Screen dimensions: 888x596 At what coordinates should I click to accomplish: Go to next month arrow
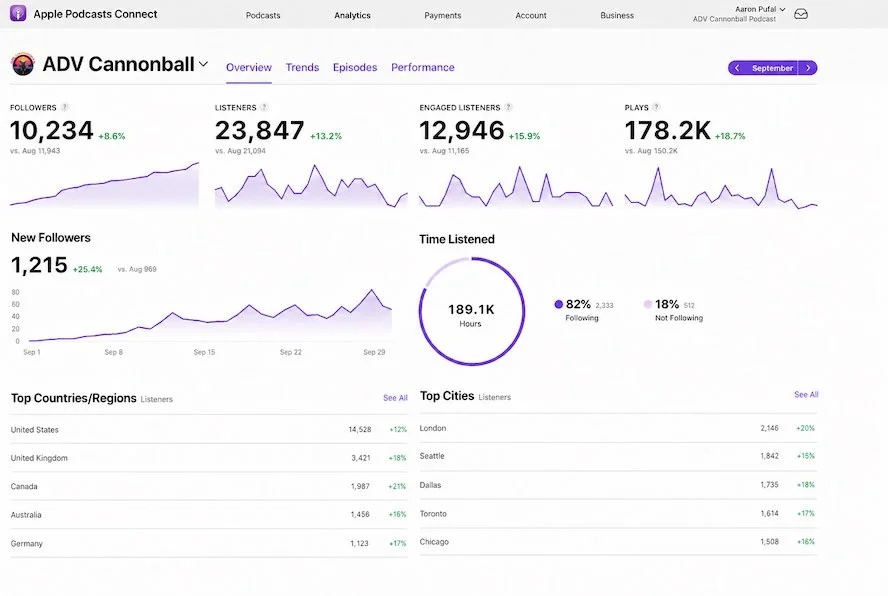[808, 68]
